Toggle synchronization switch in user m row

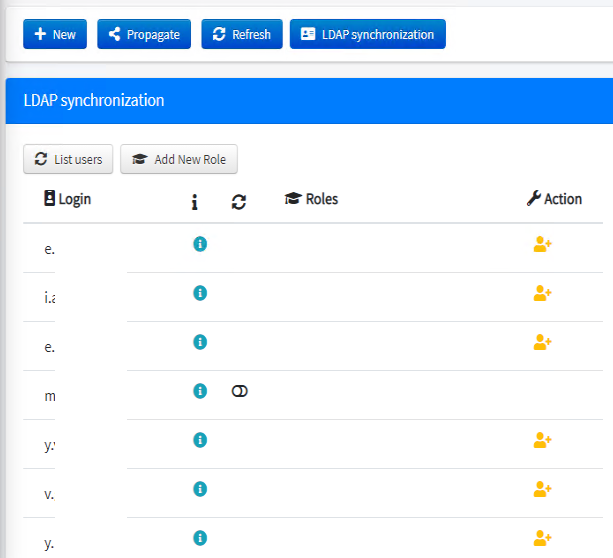tap(240, 391)
